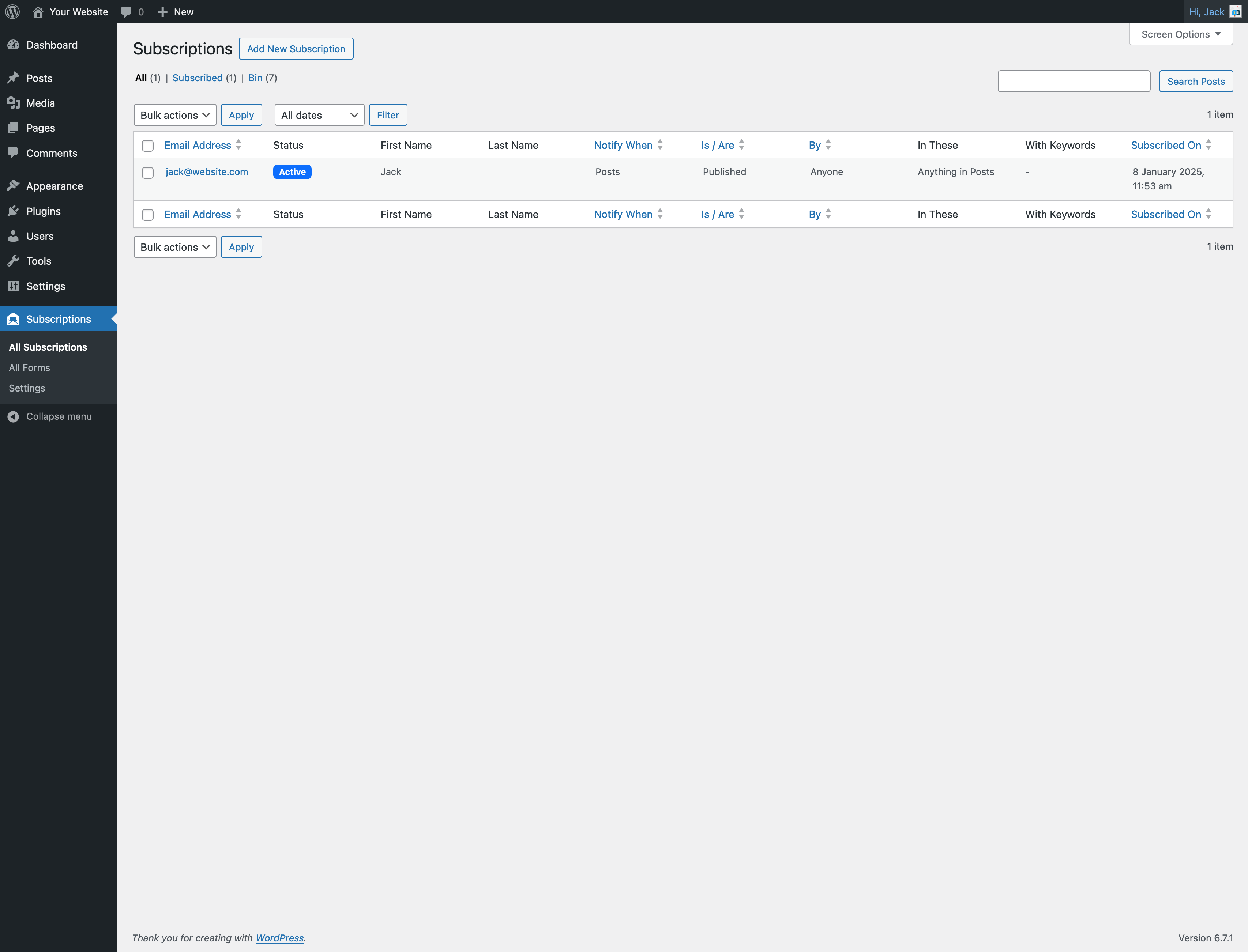Click the bottom Apply button
Viewport: 1248px width, 952px height.
tap(241, 247)
